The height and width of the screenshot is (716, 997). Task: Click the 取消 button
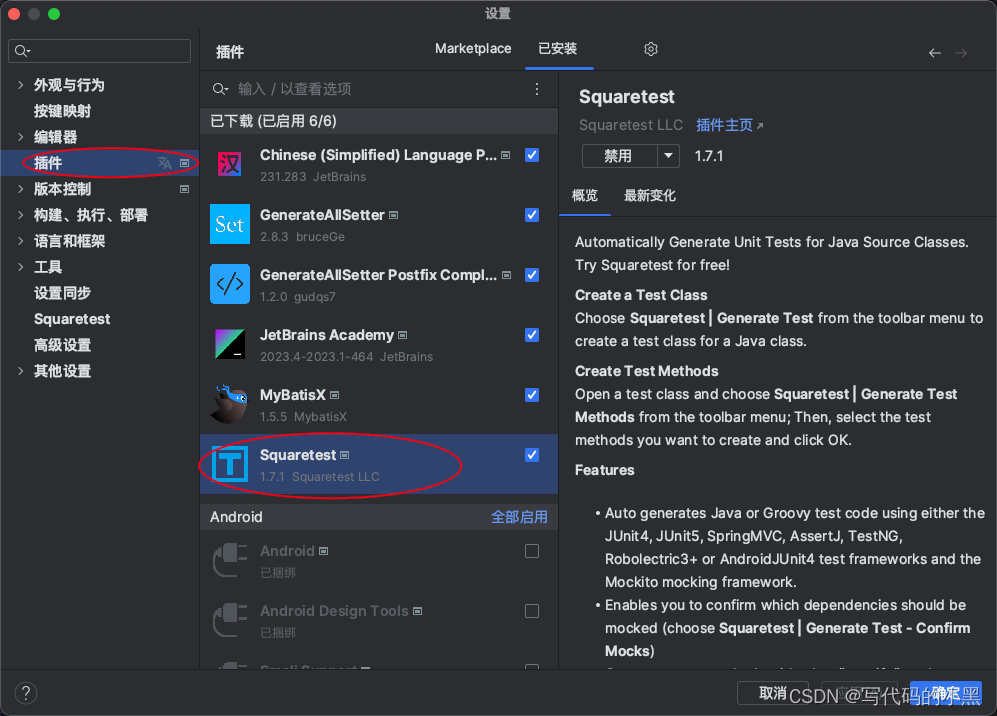coord(773,692)
